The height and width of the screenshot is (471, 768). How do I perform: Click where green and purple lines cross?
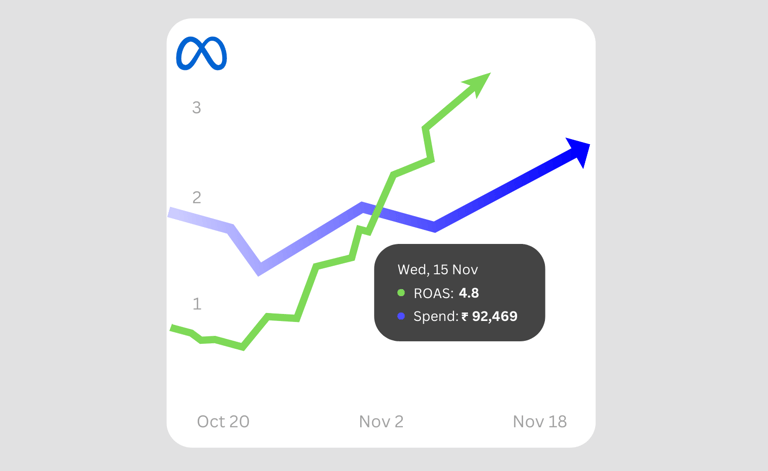[375, 211]
